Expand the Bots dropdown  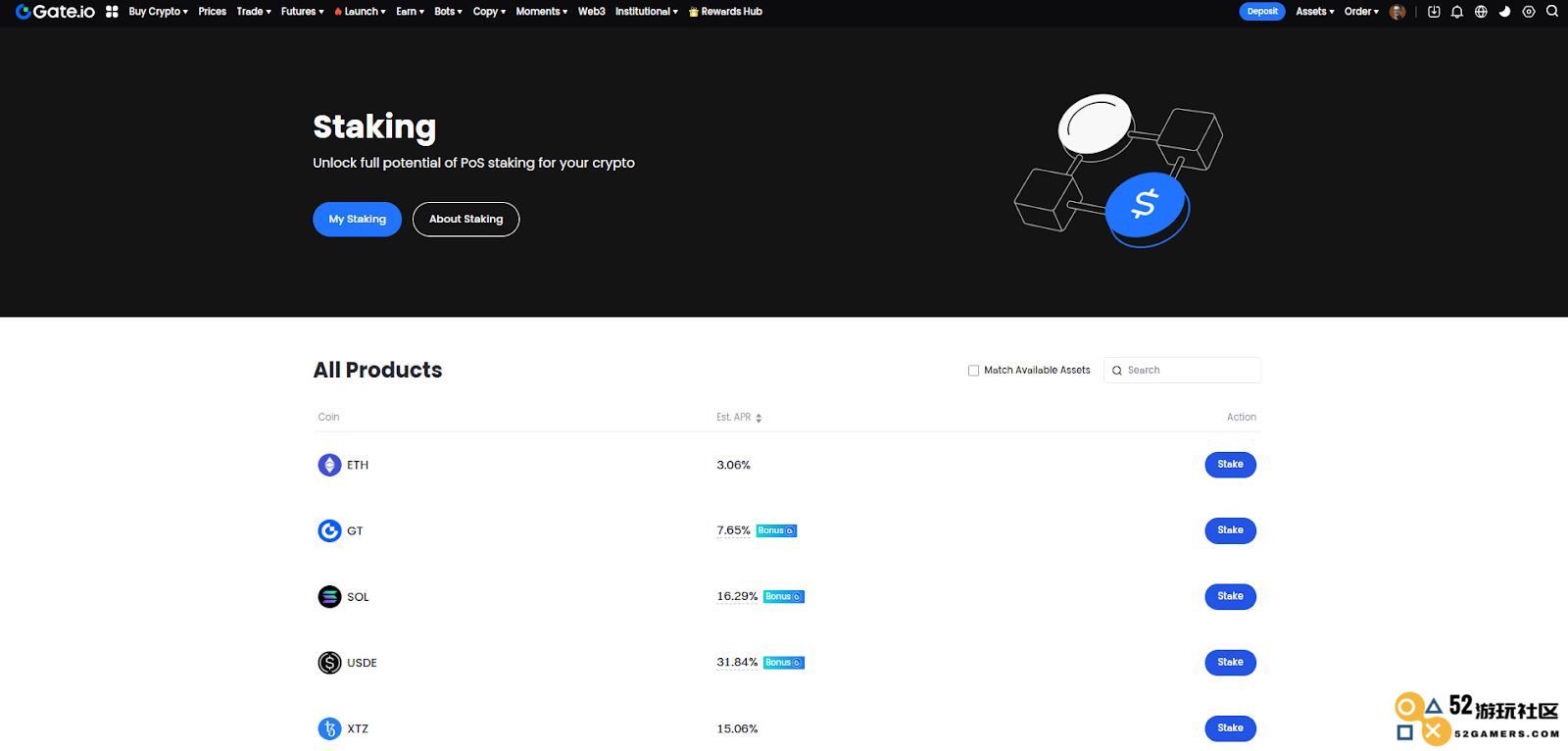[448, 12]
